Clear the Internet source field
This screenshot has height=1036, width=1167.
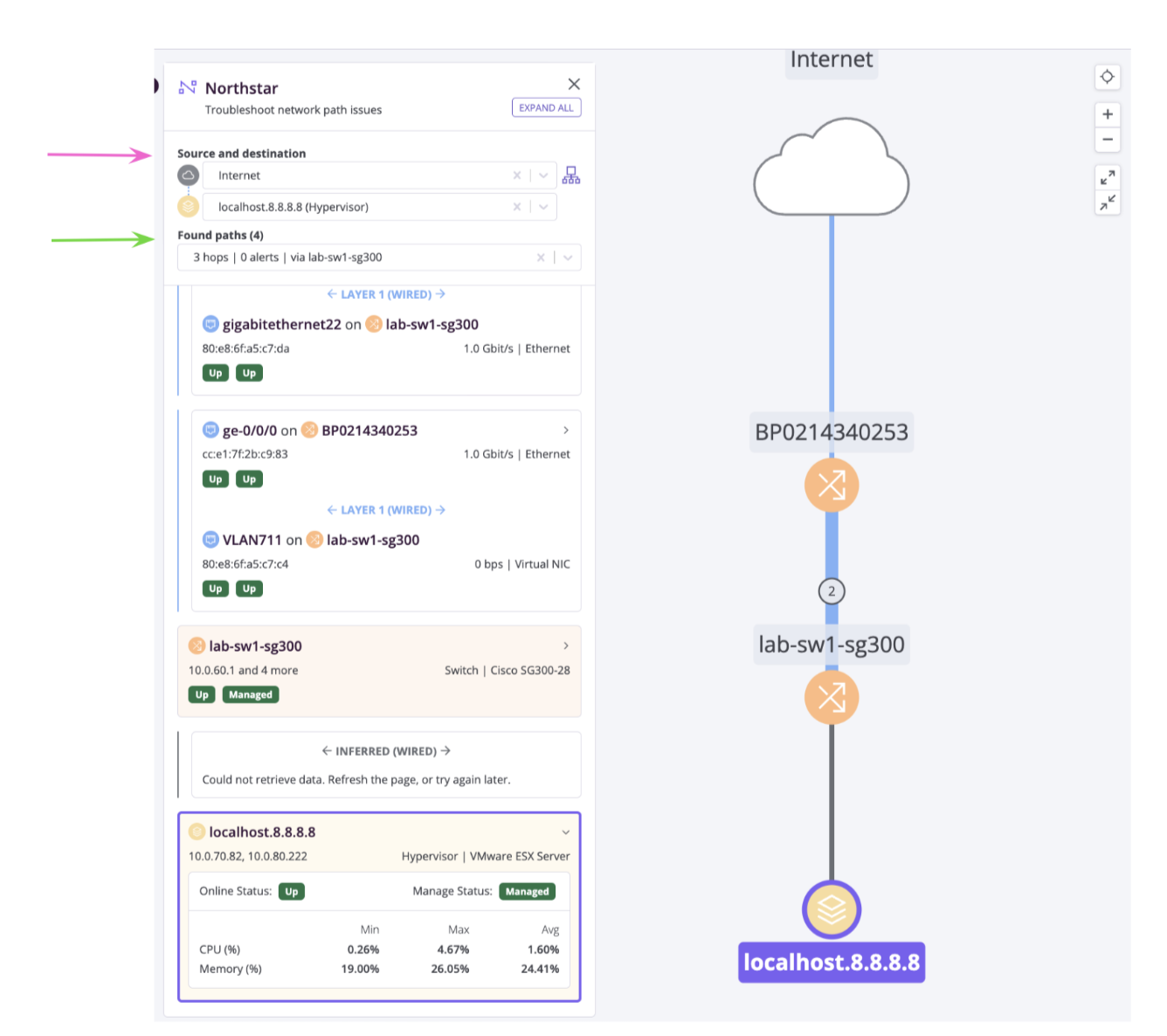[516, 175]
